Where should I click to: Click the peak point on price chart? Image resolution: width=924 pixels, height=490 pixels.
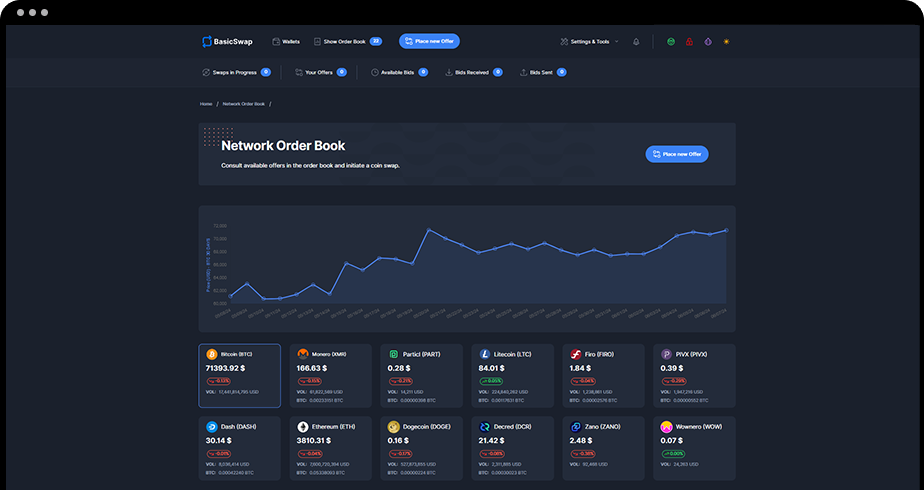click(429, 230)
